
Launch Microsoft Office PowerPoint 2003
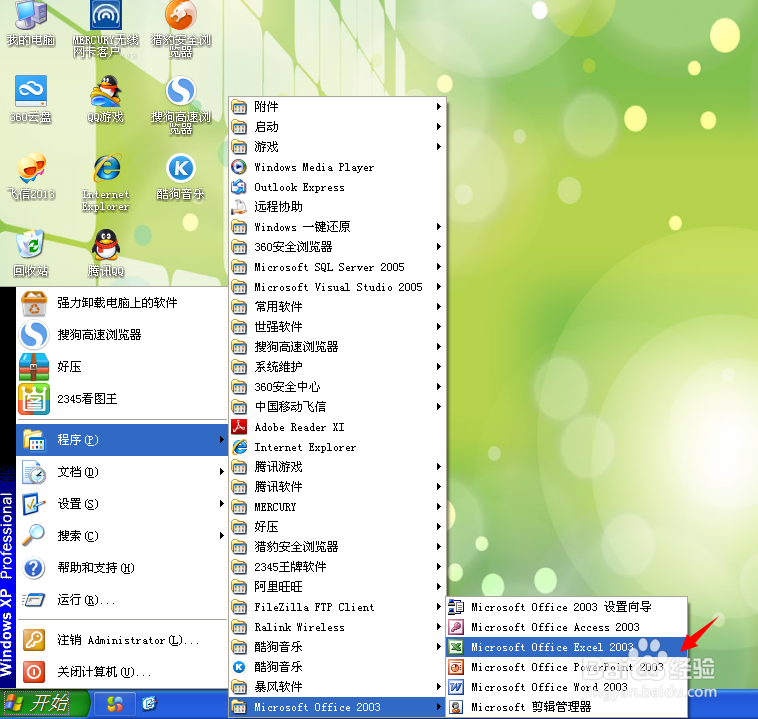pos(566,667)
